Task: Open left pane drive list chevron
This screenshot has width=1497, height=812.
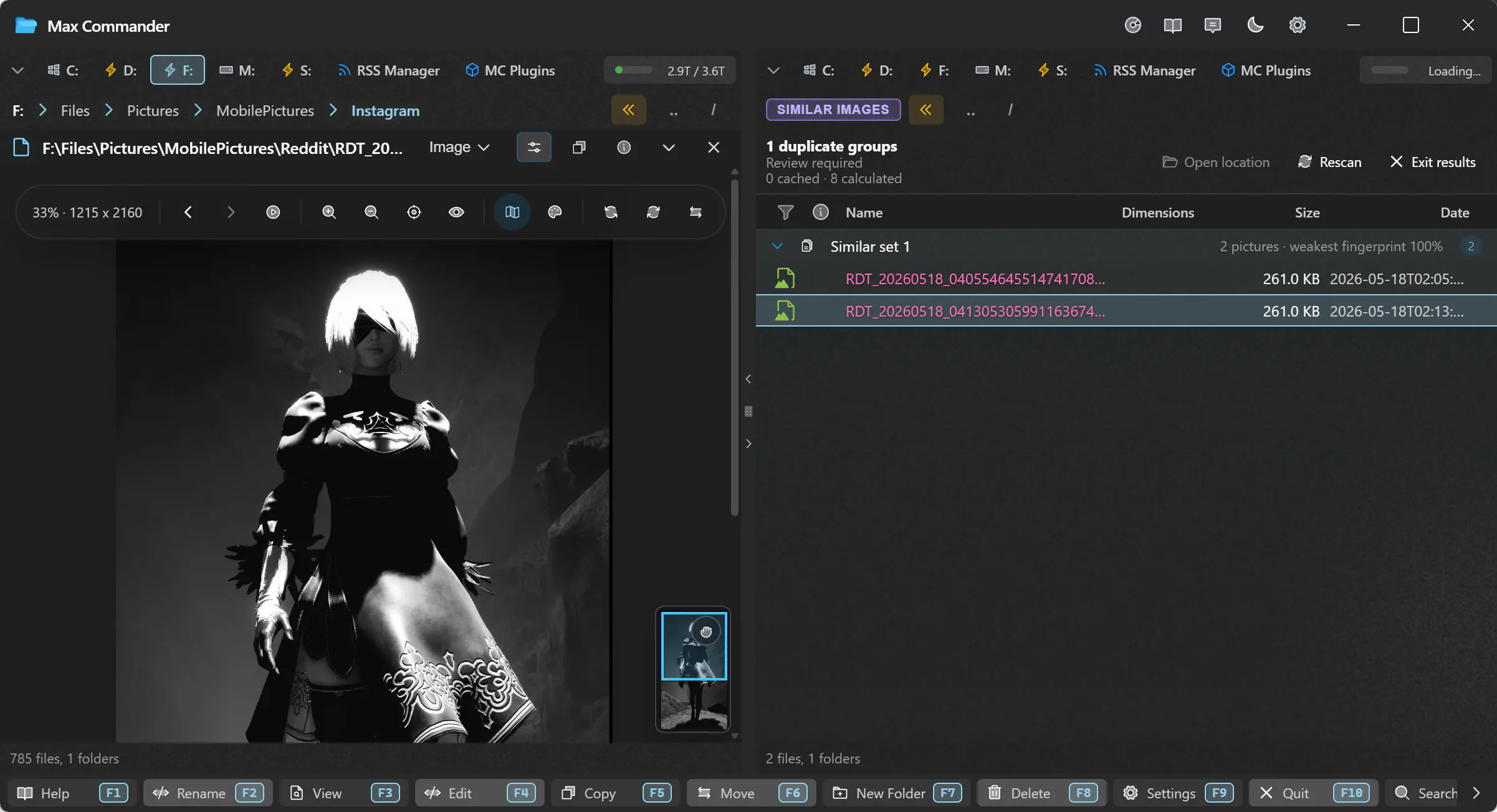Action: coord(18,70)
